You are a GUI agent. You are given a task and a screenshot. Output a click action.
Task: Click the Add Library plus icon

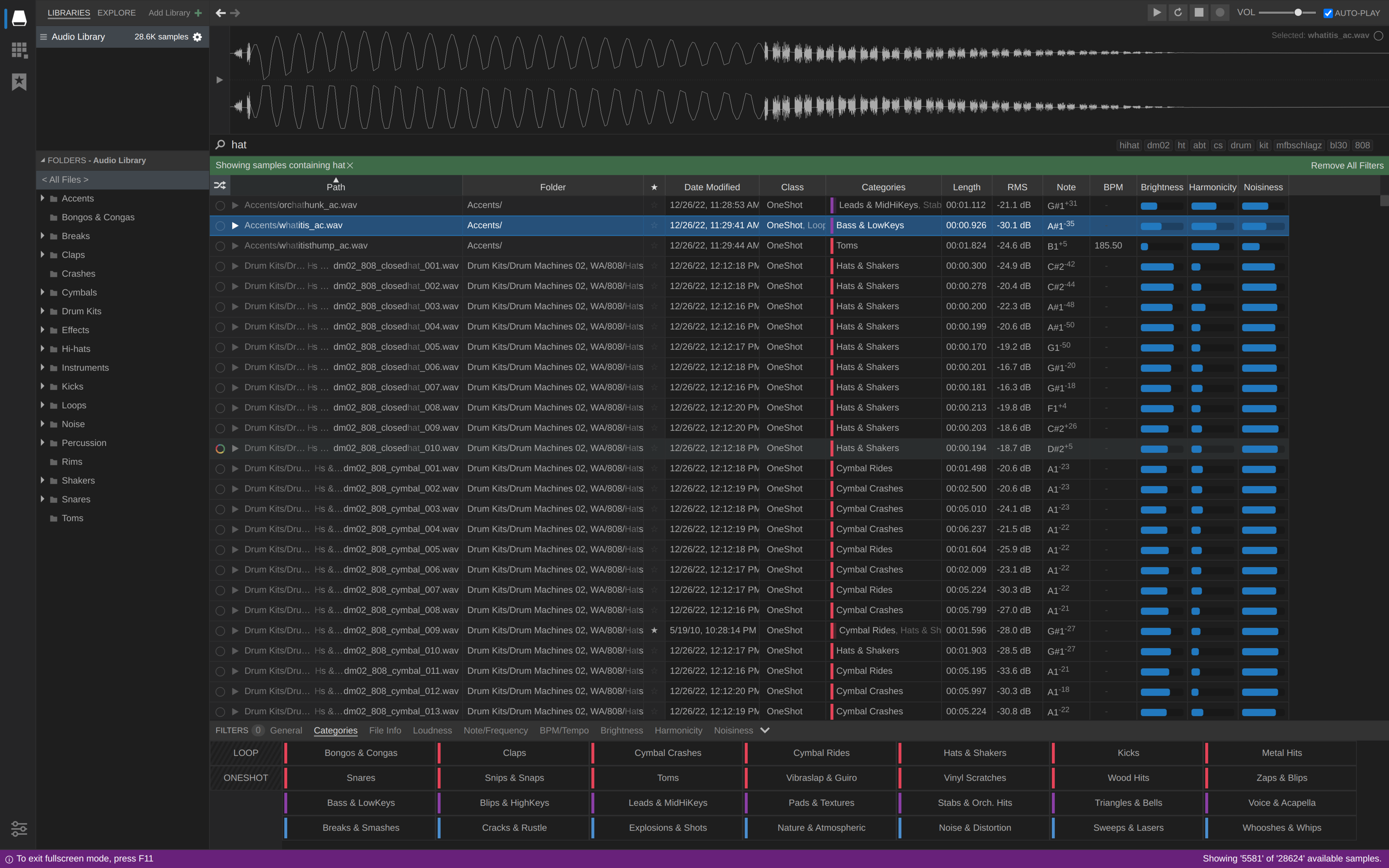point(199,13)
